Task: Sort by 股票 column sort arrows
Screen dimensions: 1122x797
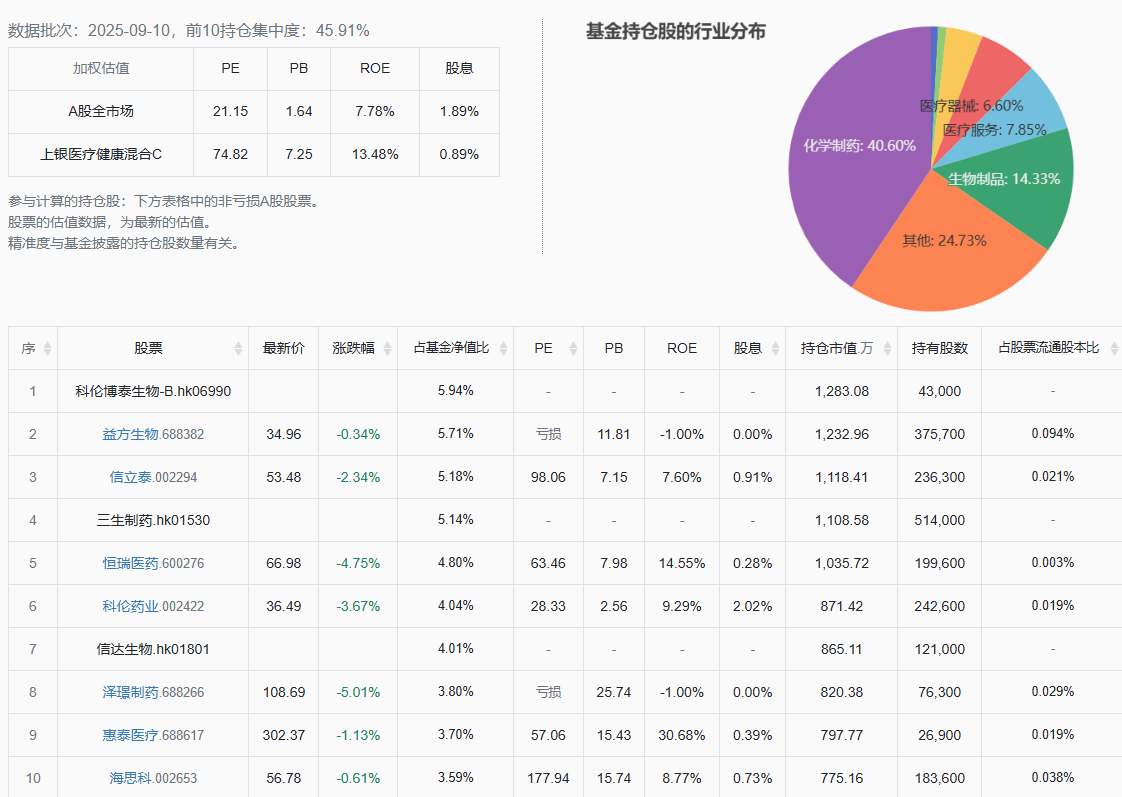Action: pos(238,348)
